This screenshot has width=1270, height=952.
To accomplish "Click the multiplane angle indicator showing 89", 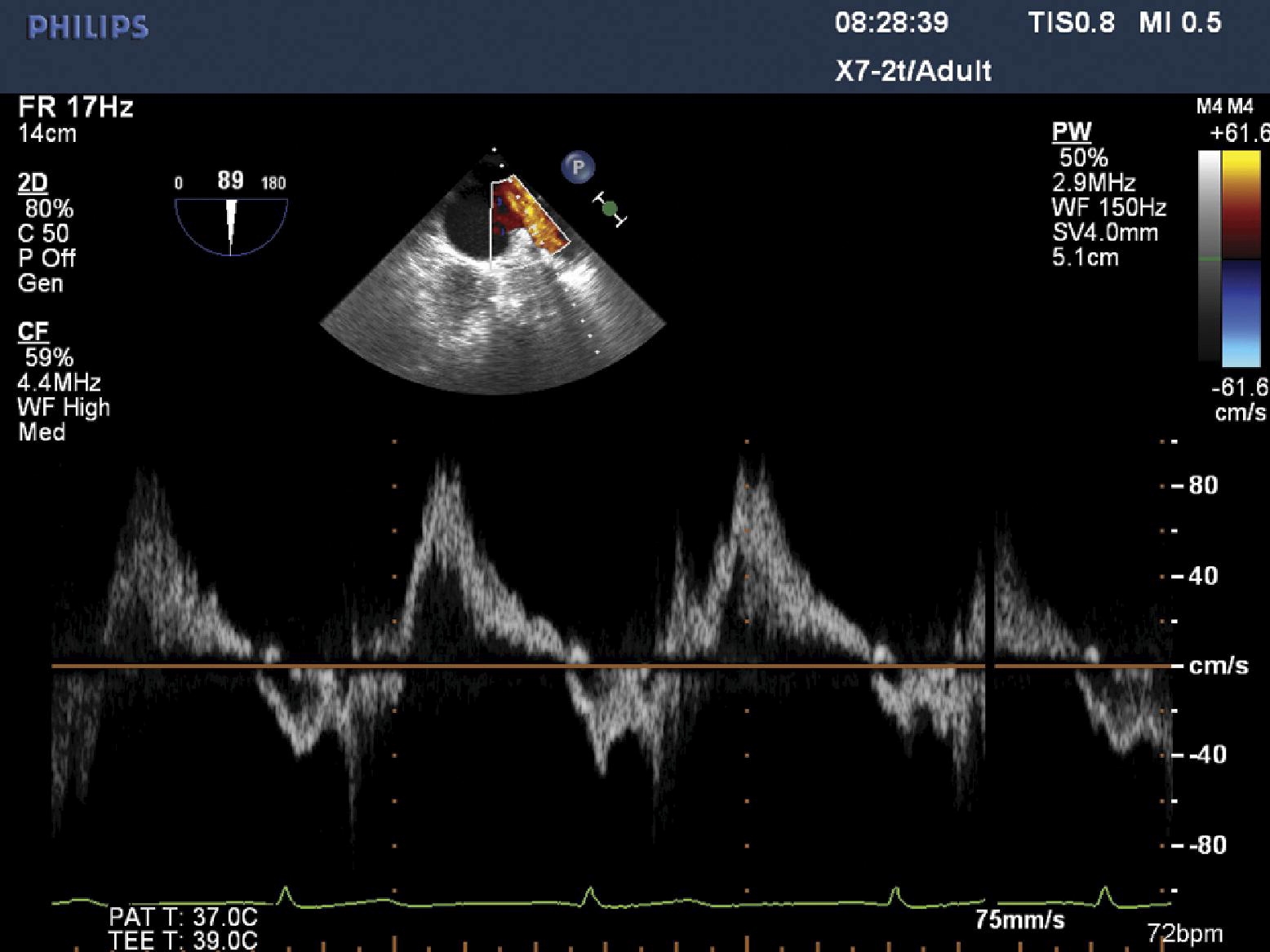I will tap(231, 178).
